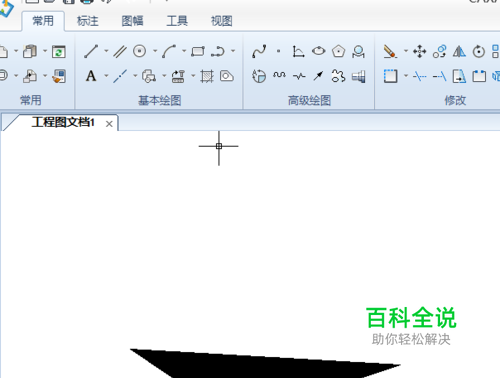Image resolution: width=500 pixels, height=378 pixels.
Task: Select the Arrow drawing tool
Action: click(318, 76)
